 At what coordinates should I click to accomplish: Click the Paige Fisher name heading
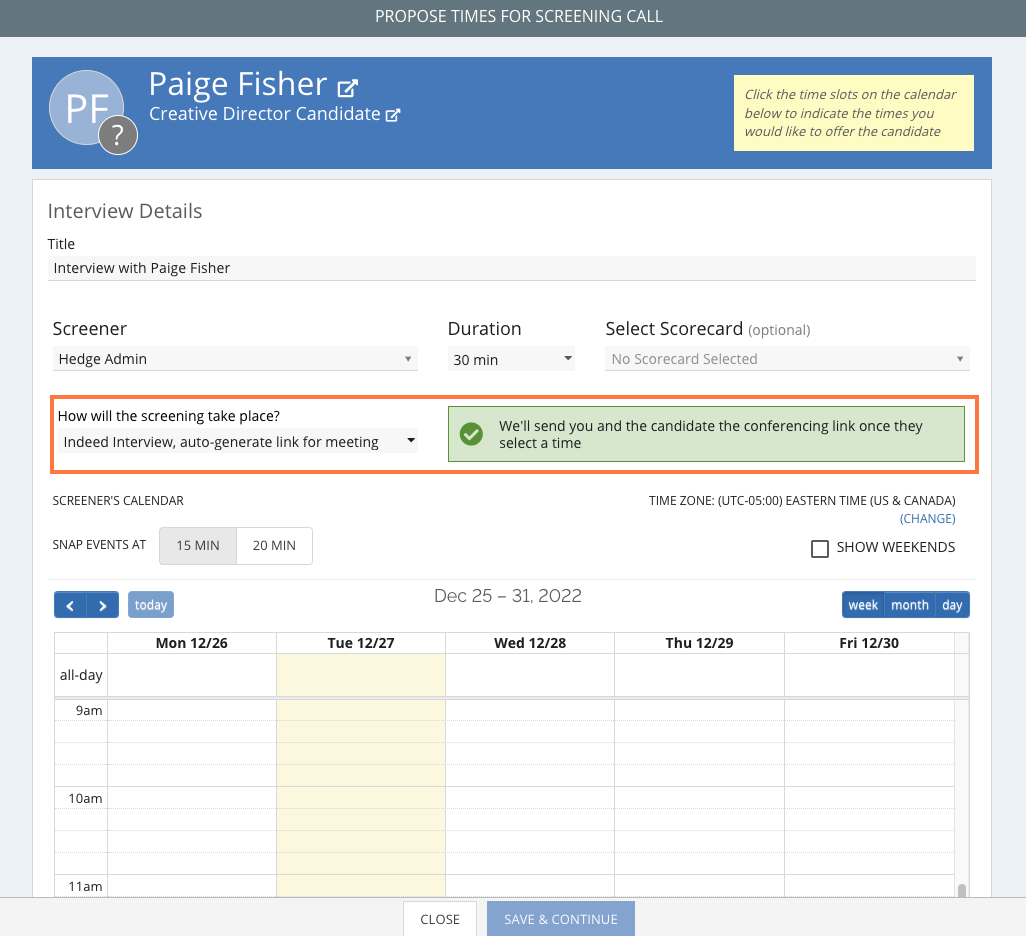tap(238, 84)
